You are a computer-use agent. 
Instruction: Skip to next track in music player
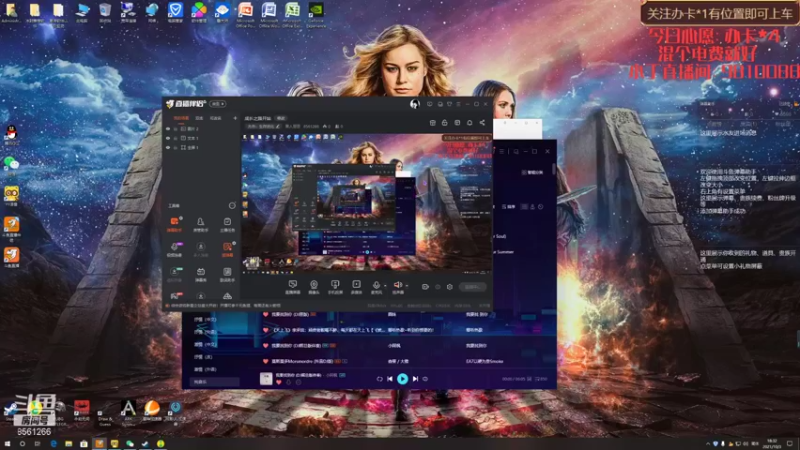pos(415,379)
